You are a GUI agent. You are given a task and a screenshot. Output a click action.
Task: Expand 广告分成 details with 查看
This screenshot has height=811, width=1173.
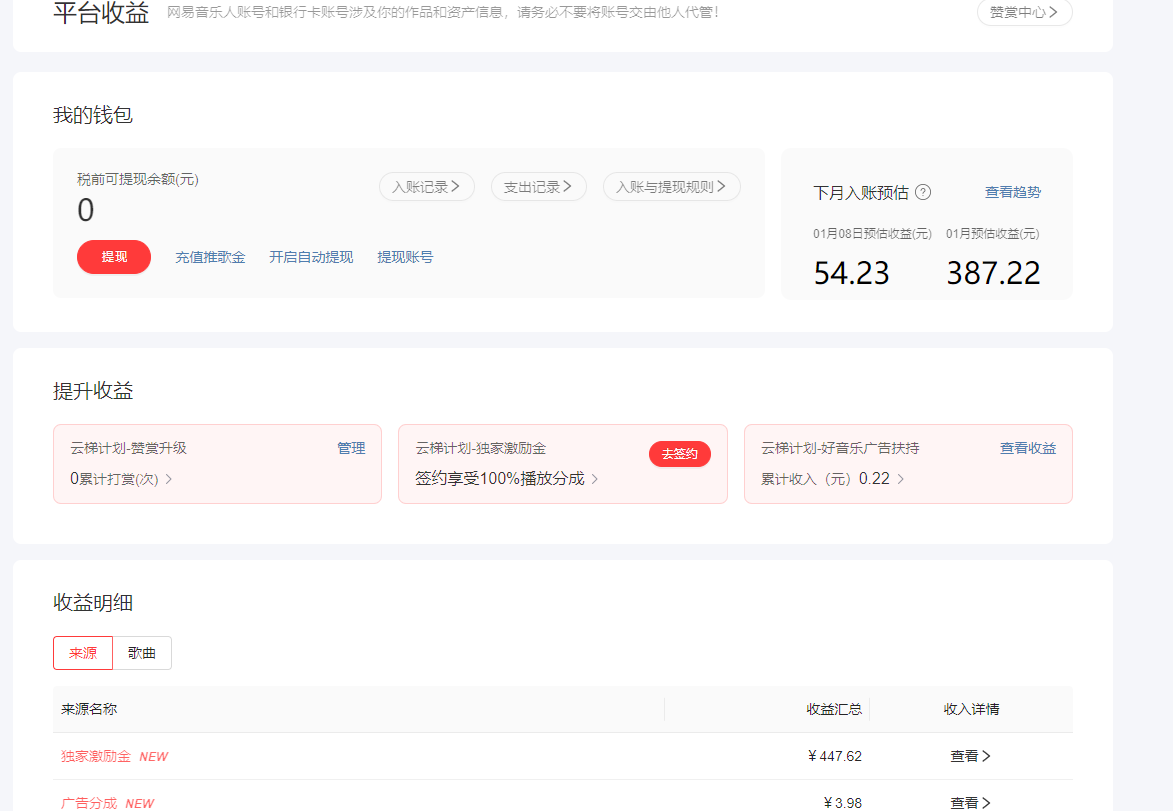tap(970, 802)
